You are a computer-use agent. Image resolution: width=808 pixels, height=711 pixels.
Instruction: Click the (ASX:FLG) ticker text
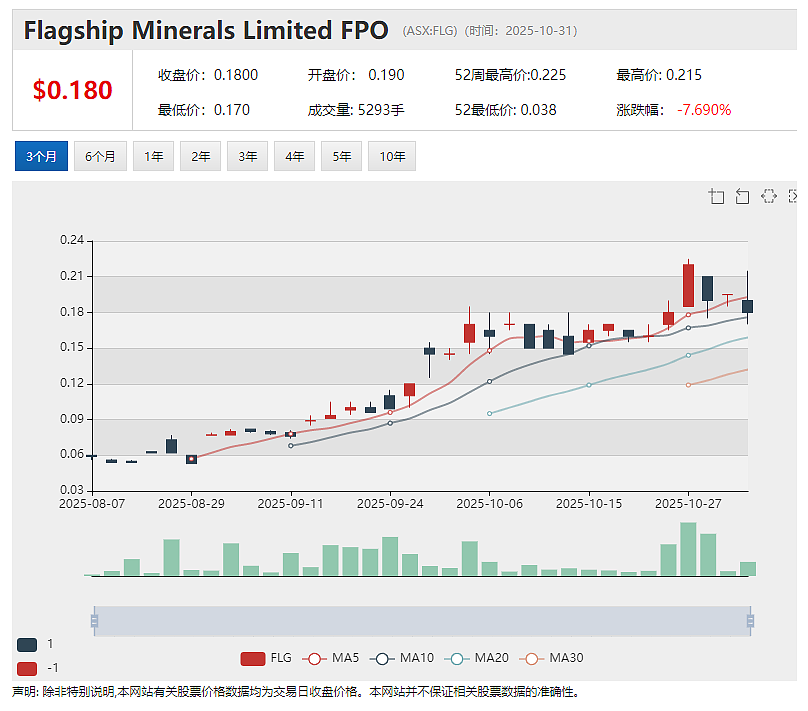(x=430, y=31)
